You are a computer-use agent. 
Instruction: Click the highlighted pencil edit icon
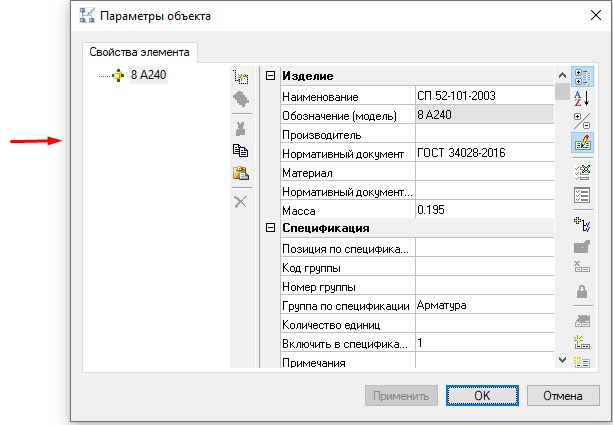[580, 143]
